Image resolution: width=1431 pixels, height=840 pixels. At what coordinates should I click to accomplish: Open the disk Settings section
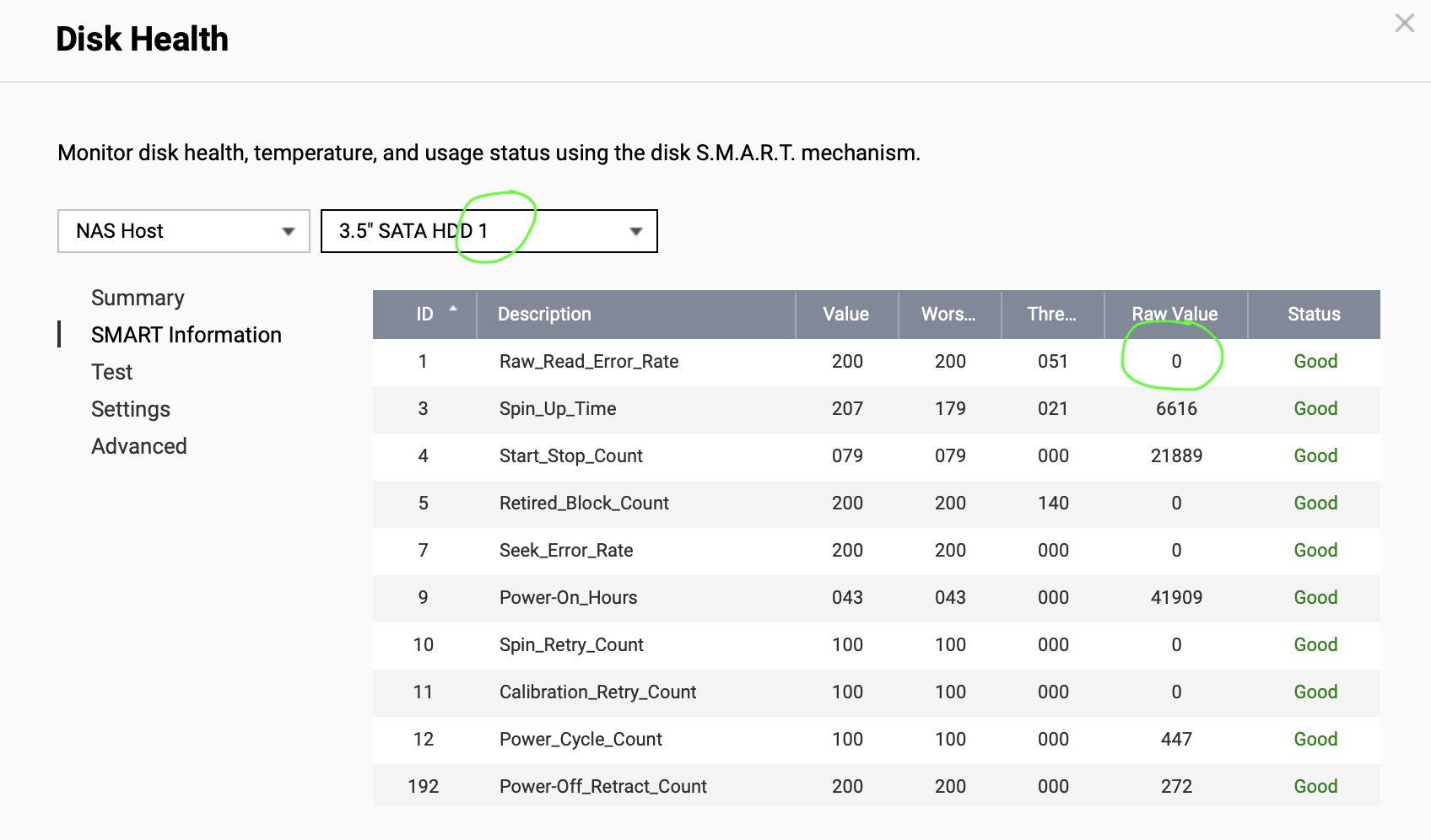pos(131,409)
